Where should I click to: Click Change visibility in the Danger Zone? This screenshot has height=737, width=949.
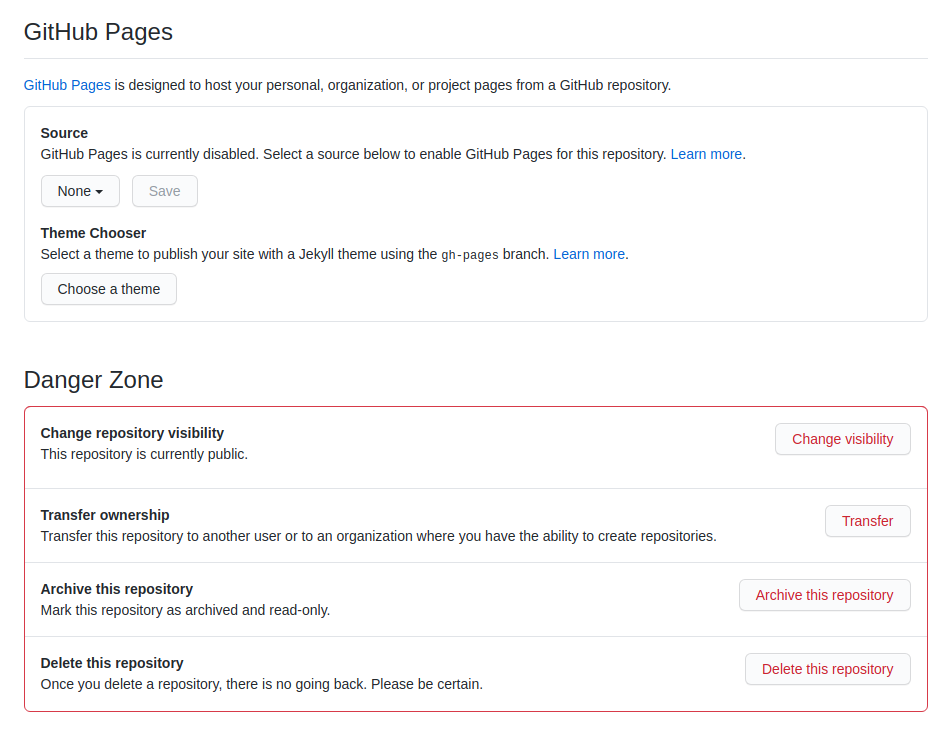click(x=842, y=439)
